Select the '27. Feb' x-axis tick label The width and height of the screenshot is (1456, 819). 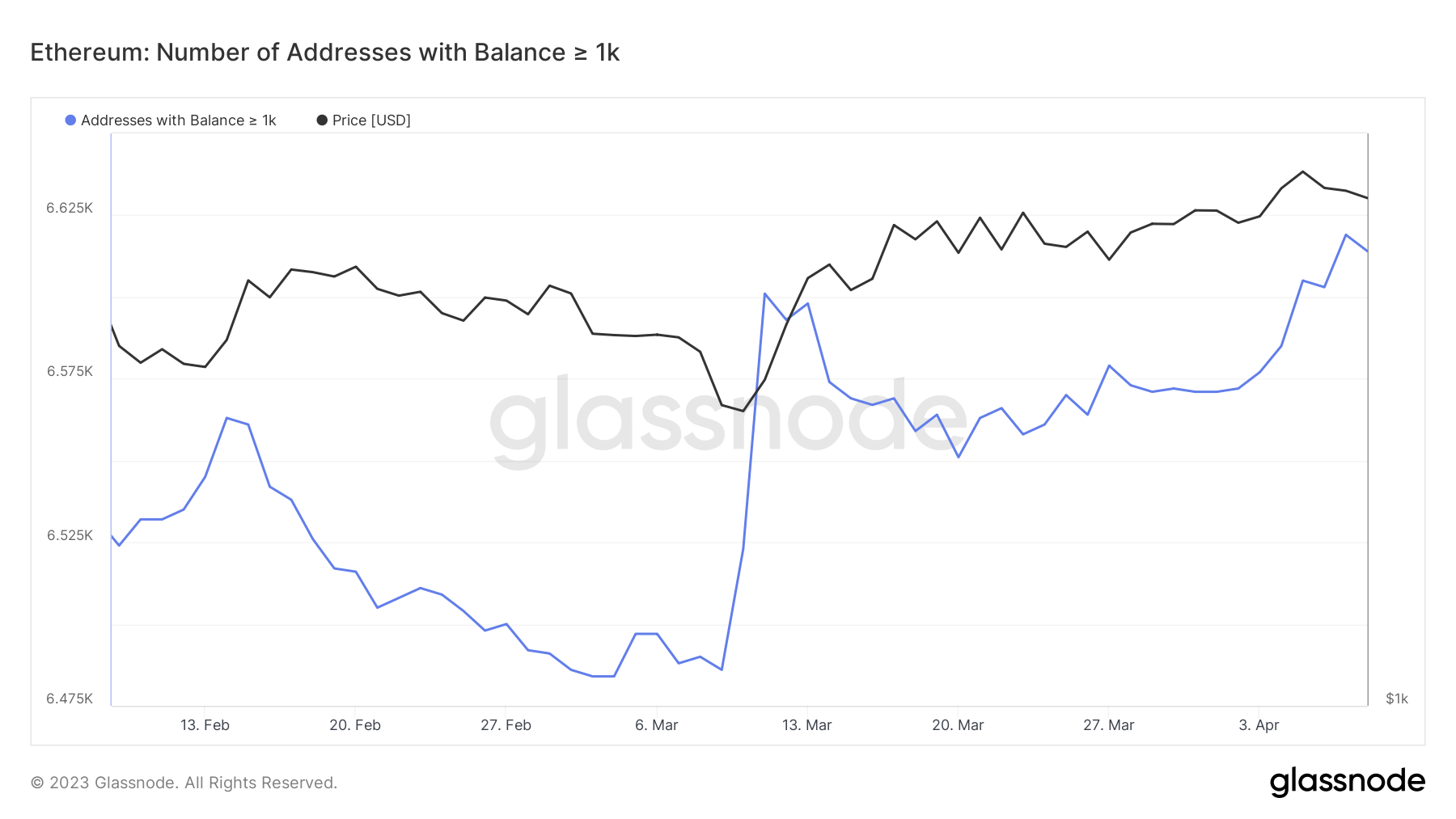pos(506,725)
